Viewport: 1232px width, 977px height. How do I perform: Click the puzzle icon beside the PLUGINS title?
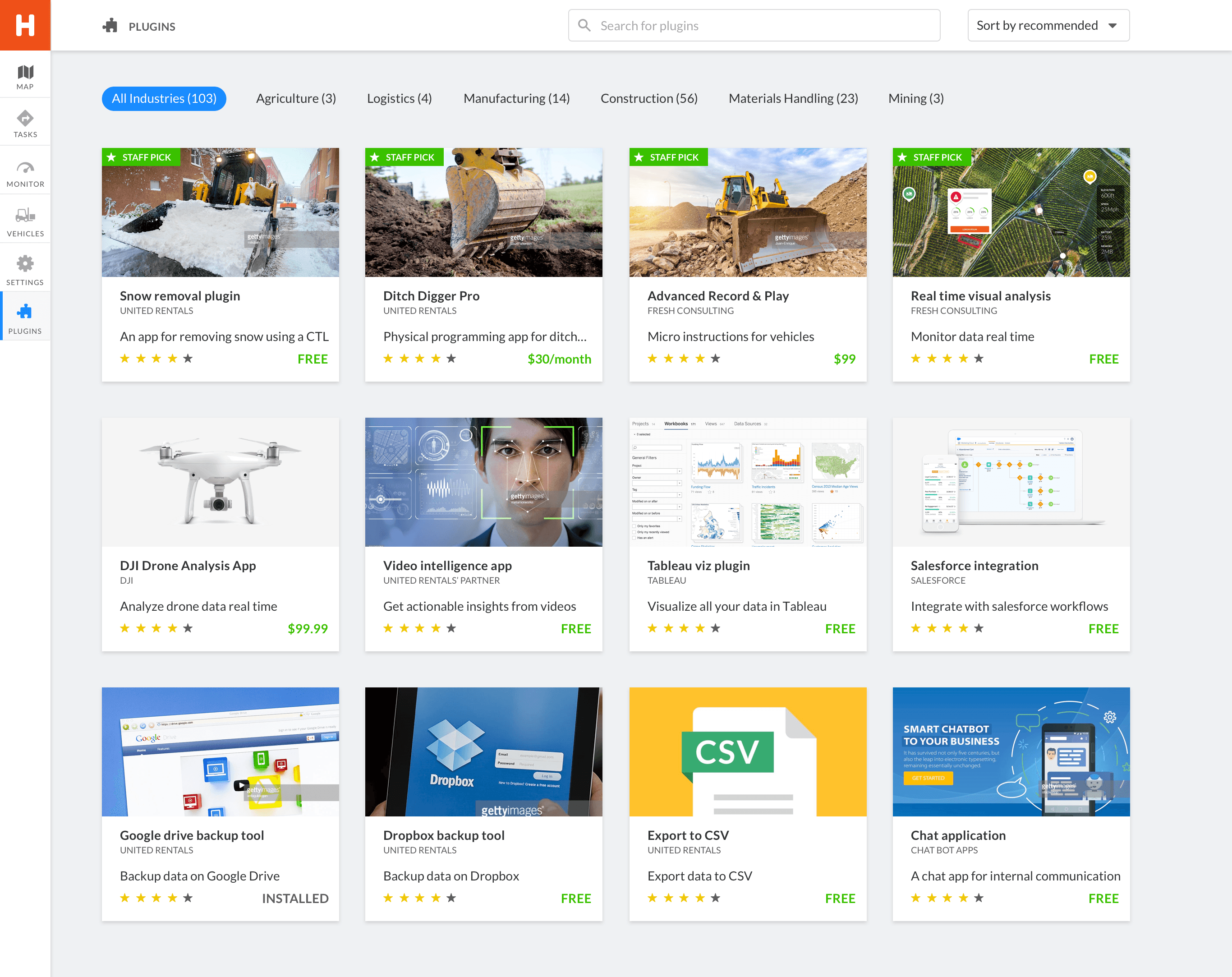[110, 26]
